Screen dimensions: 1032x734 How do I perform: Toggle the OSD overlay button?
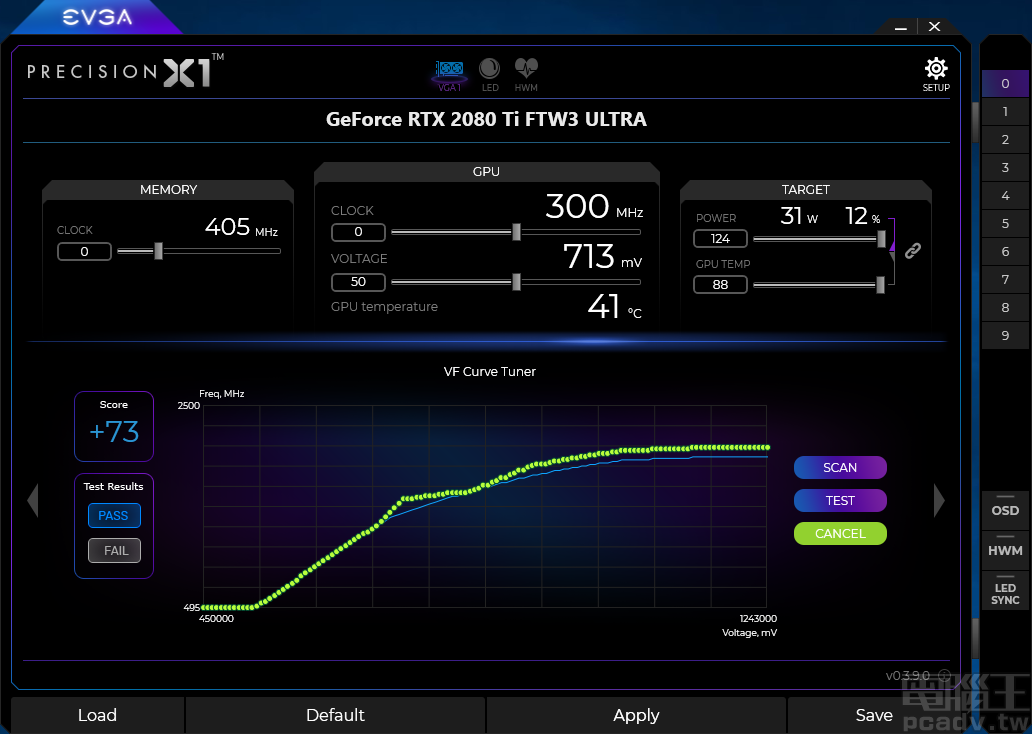coord(1005,510)
